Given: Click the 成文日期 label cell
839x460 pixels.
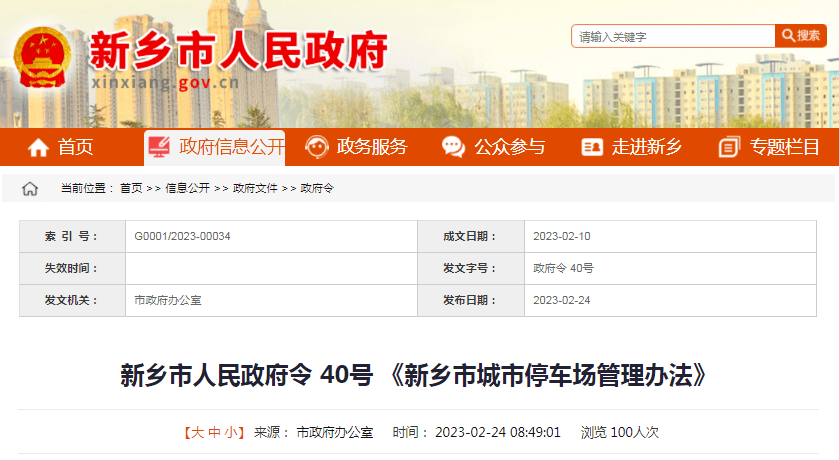Looking at the screenshot, I should [x=471, y=236].
